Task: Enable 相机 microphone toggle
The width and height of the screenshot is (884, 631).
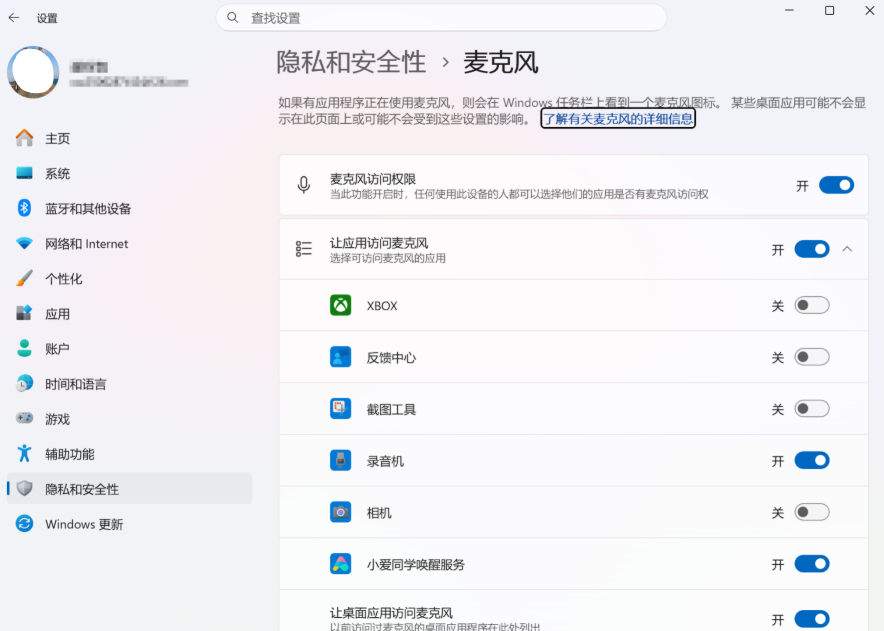Action: 812,512
